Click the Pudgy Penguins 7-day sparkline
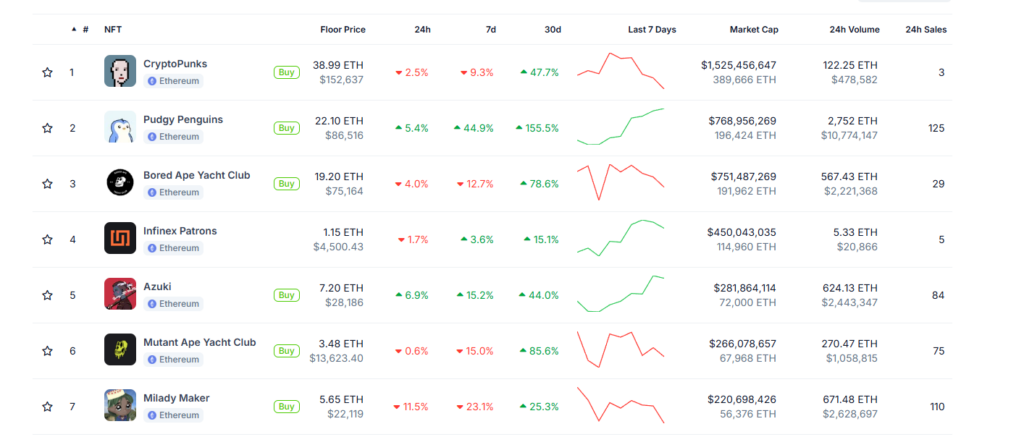Viewport: 1024px width, 437px height. (x=620, y=127)
